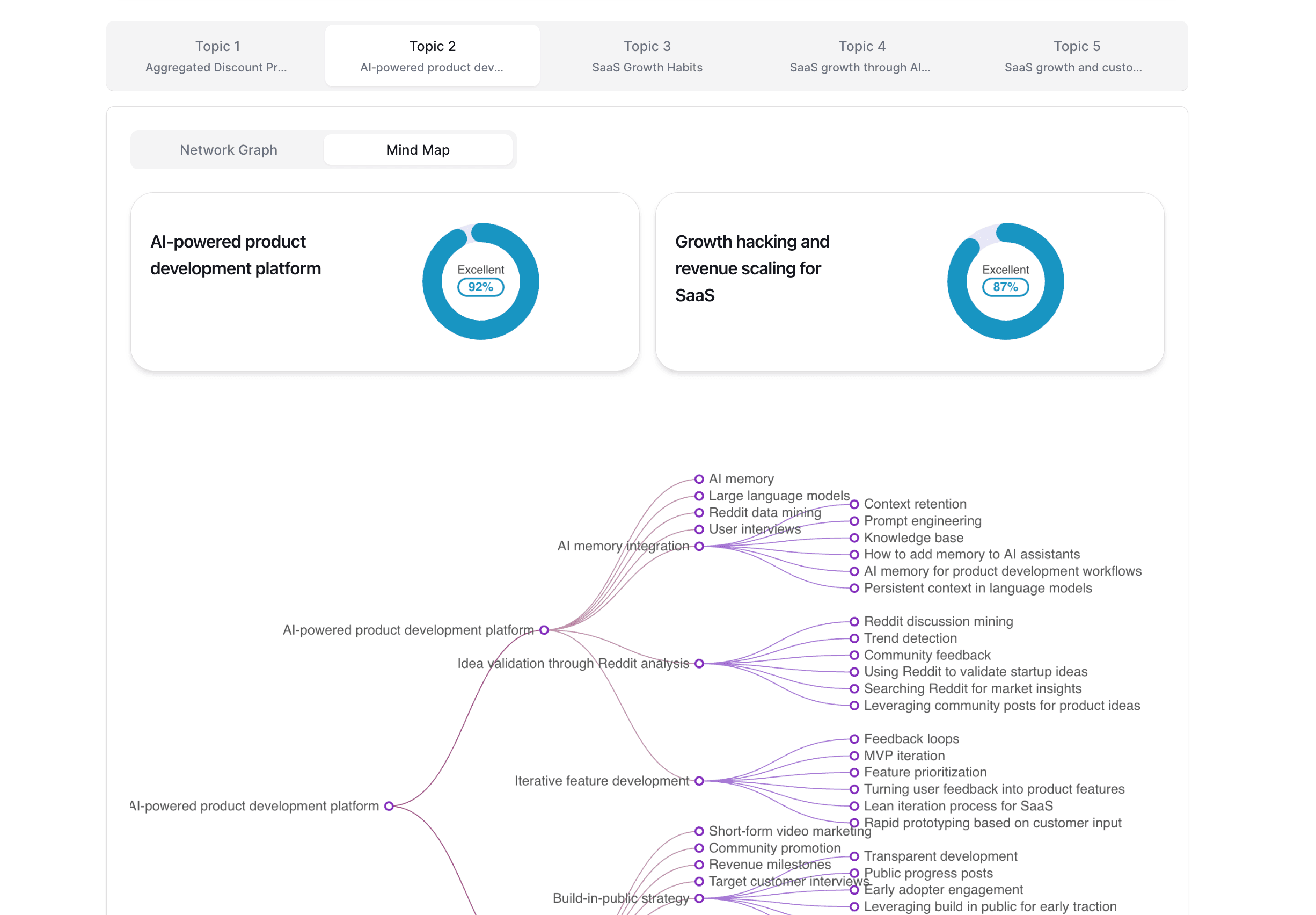Select Topic 4 SaaS growth through AI tab
This screenshot has width=1316, height=915.
(x=860, y=56)
